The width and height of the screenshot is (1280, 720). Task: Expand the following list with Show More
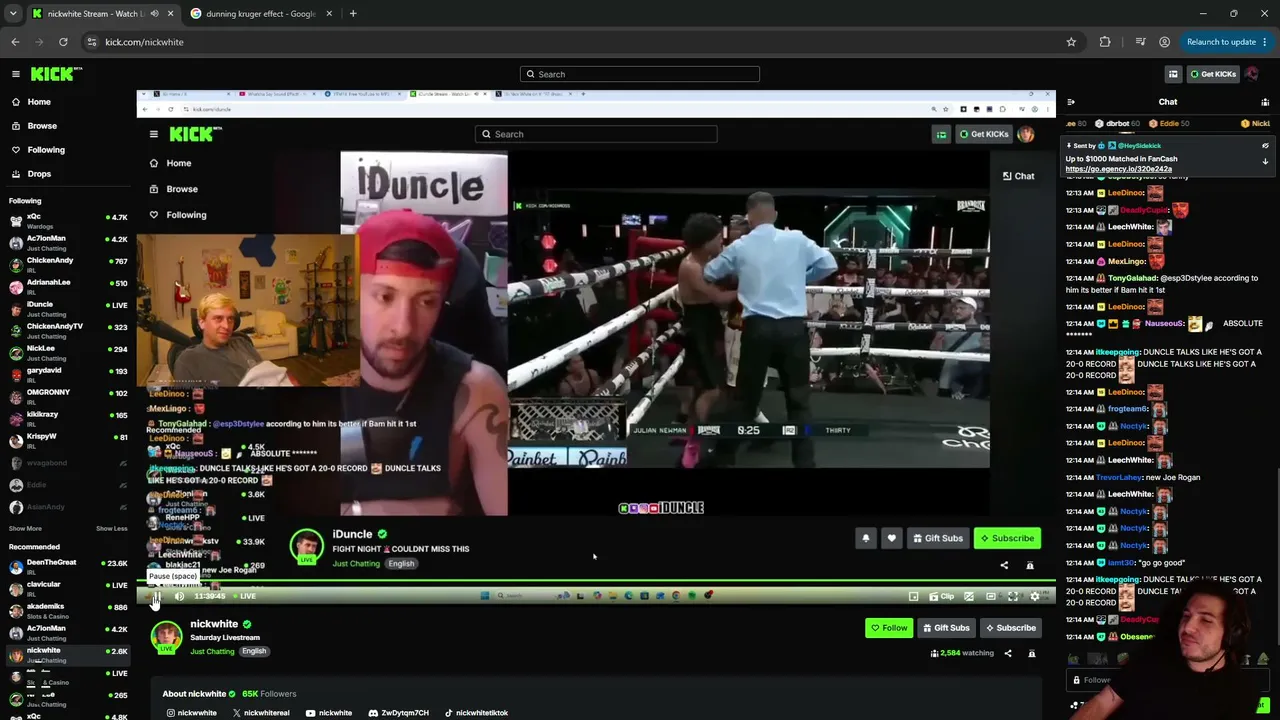pyautogui.click(x=25, y=529)
